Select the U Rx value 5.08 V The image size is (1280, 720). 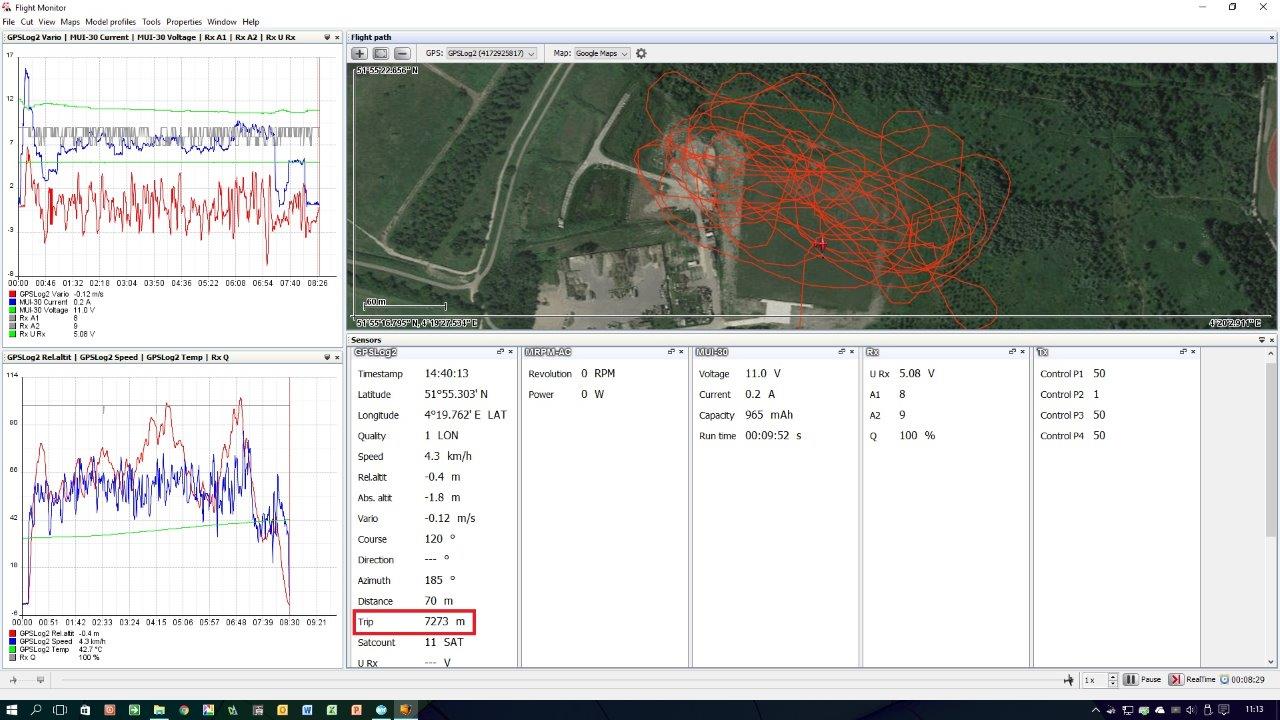click(917, 374)
